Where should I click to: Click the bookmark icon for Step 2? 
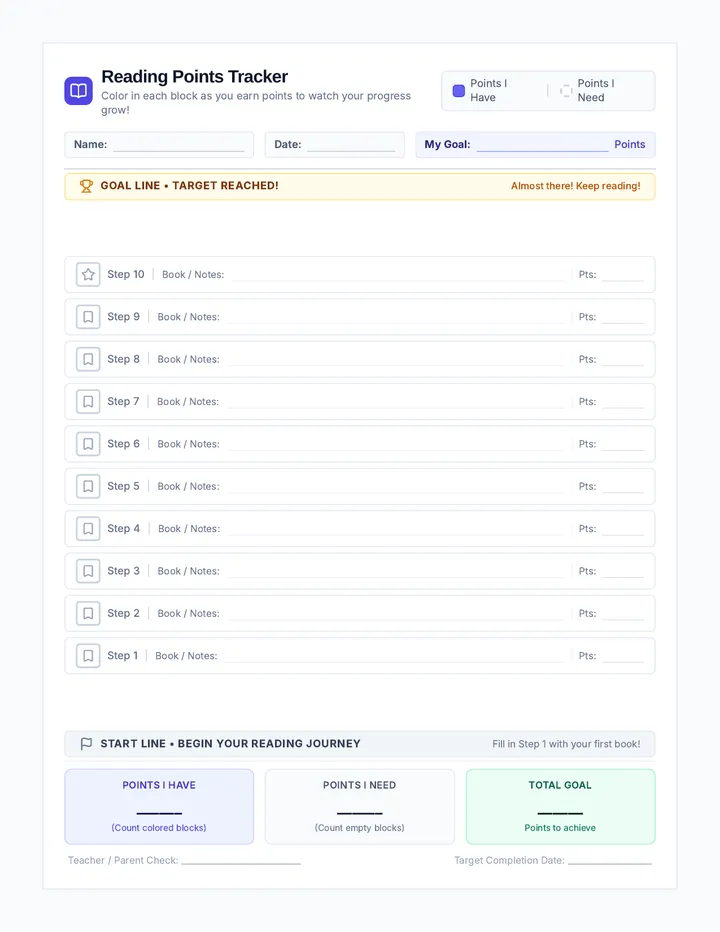click(88, 613)
